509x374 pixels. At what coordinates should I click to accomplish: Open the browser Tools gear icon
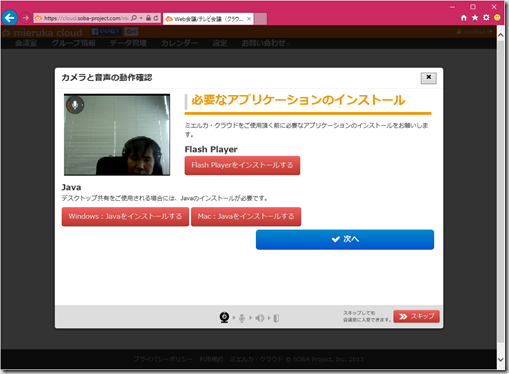point(486,18)
